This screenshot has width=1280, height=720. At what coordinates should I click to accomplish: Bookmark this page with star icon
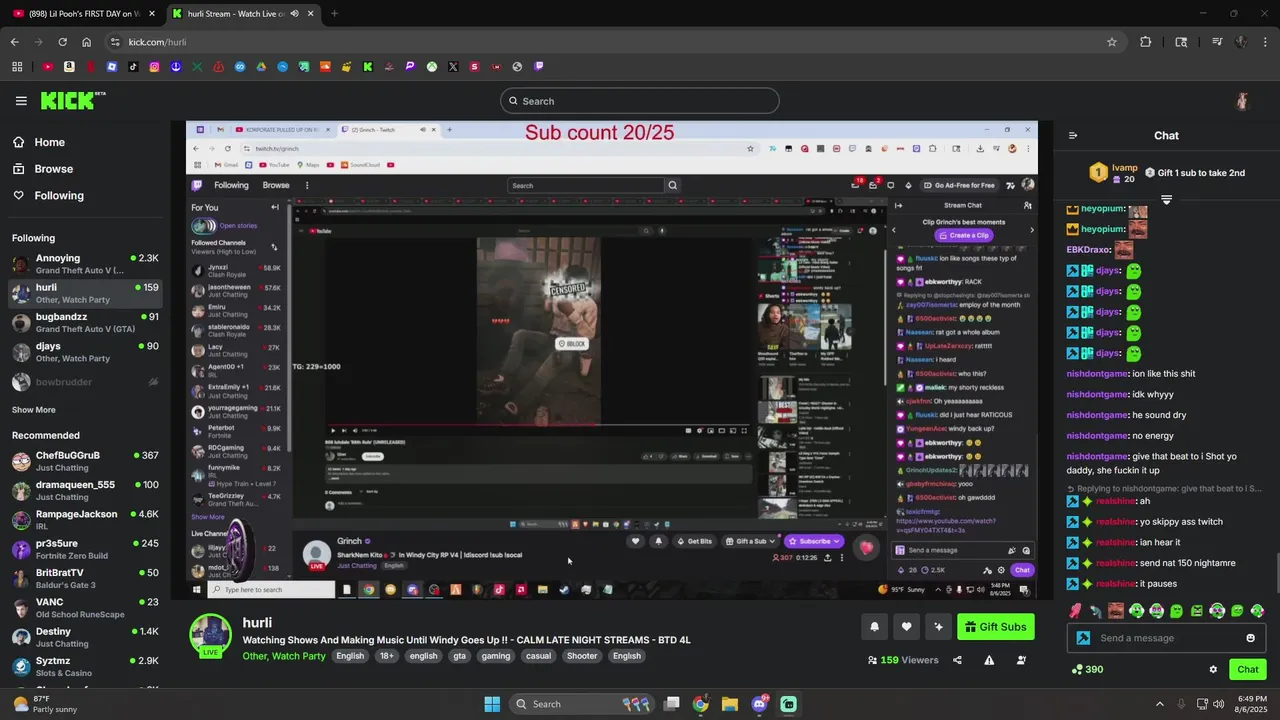coord(1111,42)
